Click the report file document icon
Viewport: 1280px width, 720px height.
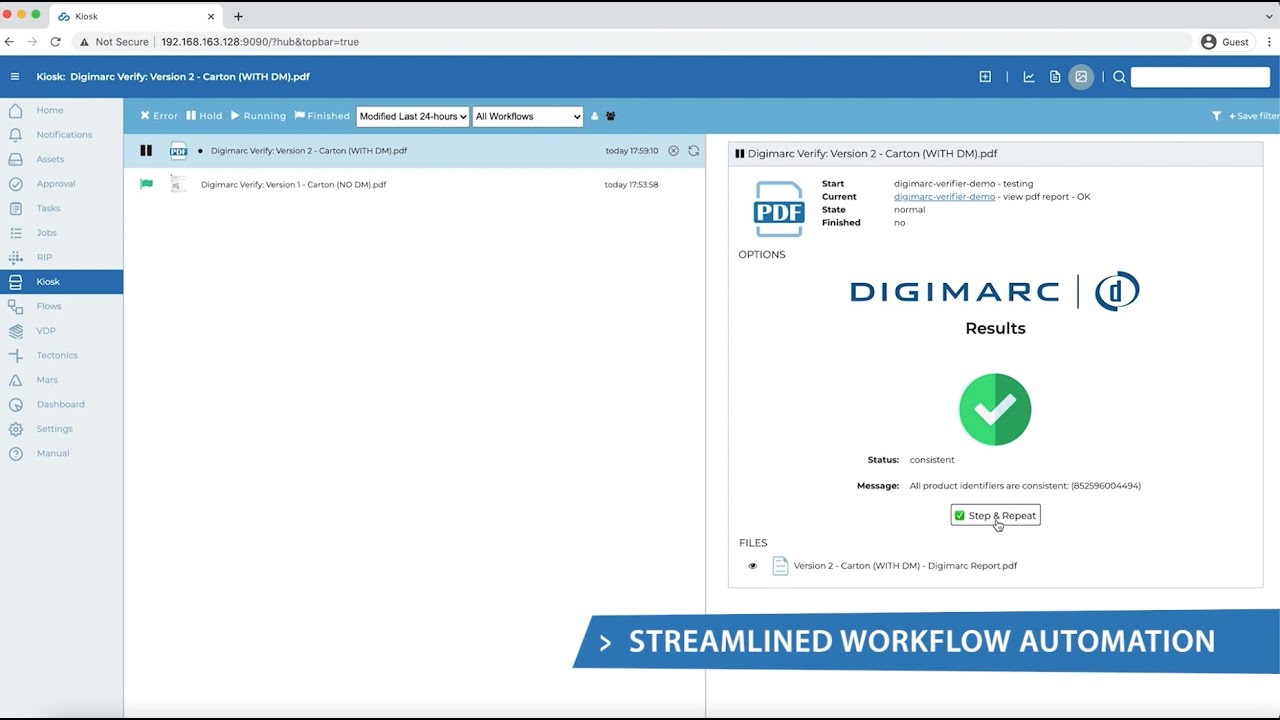pos(780,566)
